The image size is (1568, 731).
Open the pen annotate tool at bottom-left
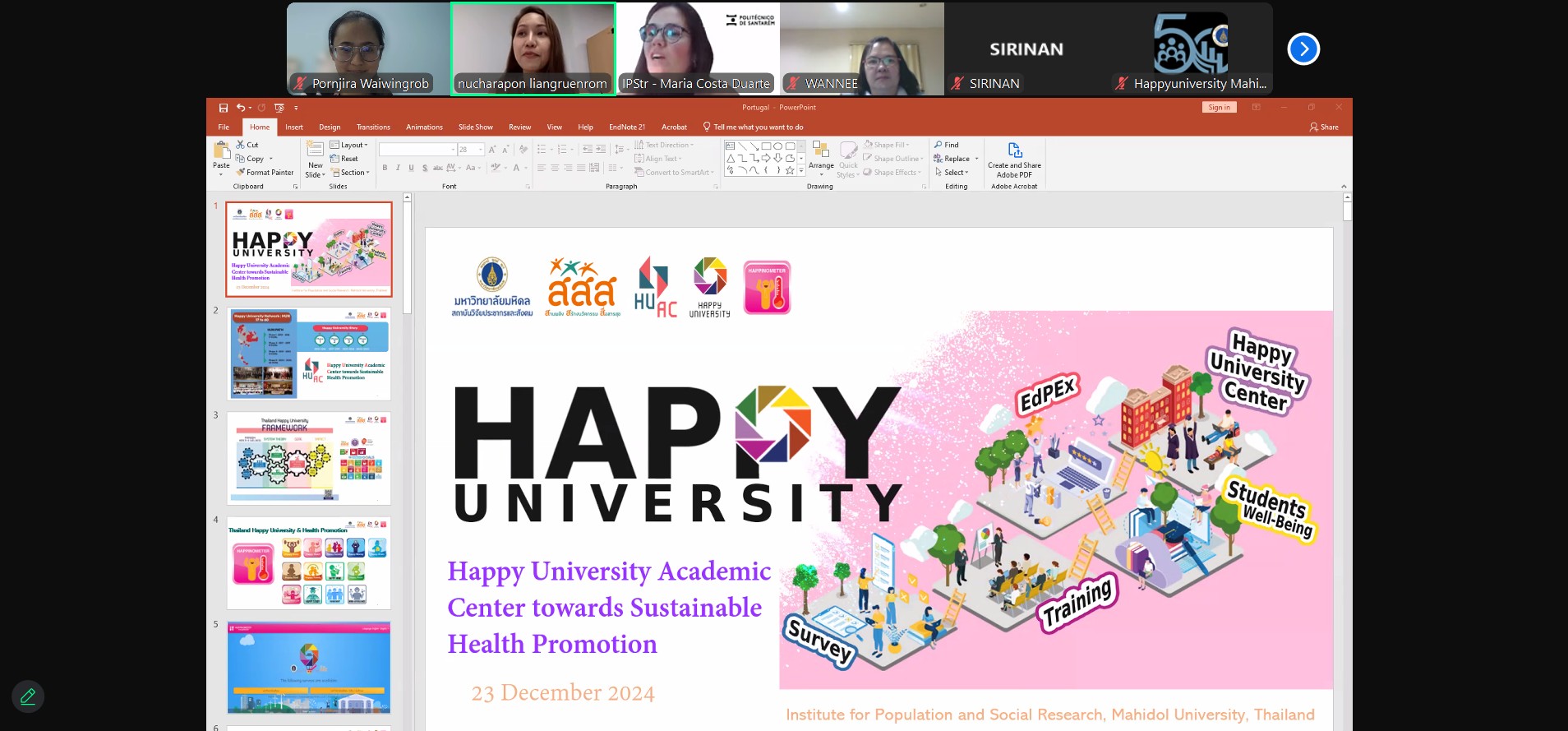28,696
